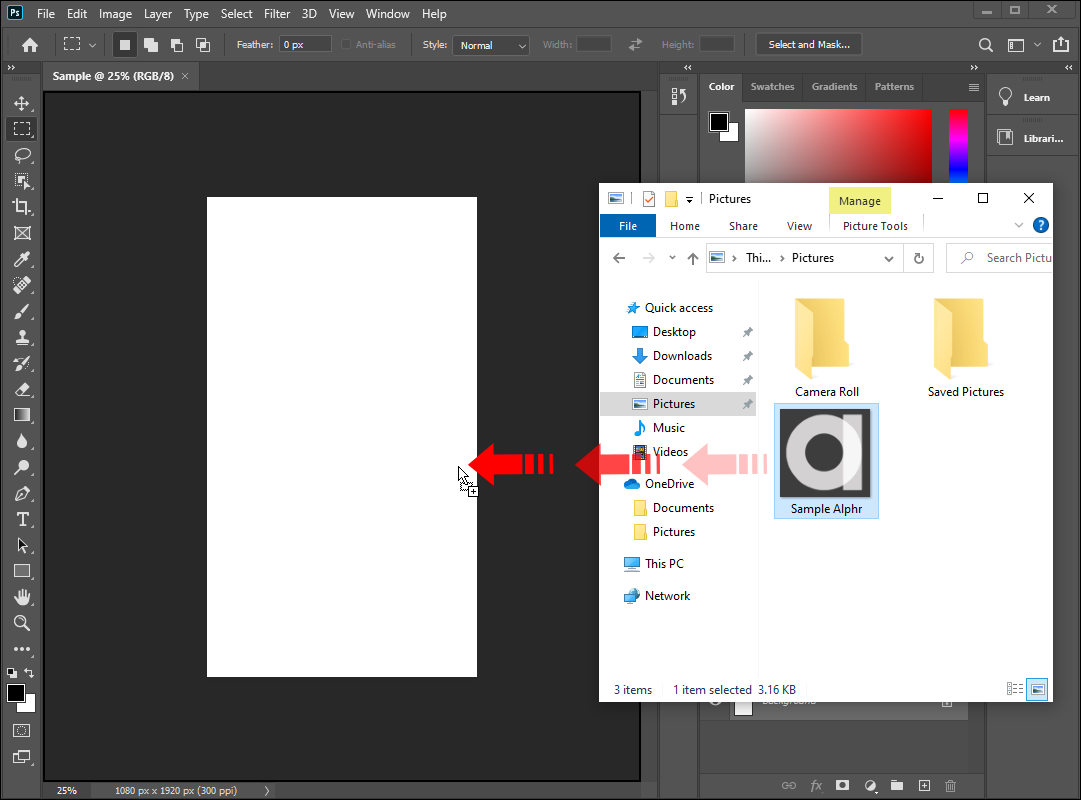
Task: Select the Spot Healing Brush tool
Action: point(22,285)
